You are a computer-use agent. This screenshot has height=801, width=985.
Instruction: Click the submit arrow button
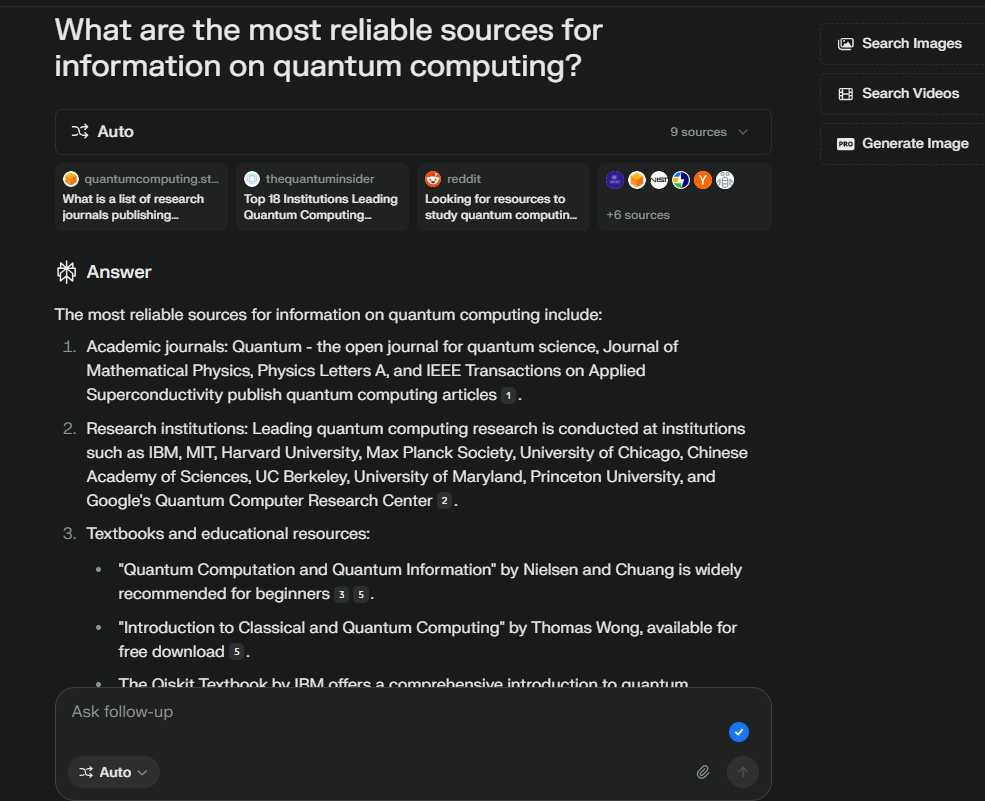743,772
